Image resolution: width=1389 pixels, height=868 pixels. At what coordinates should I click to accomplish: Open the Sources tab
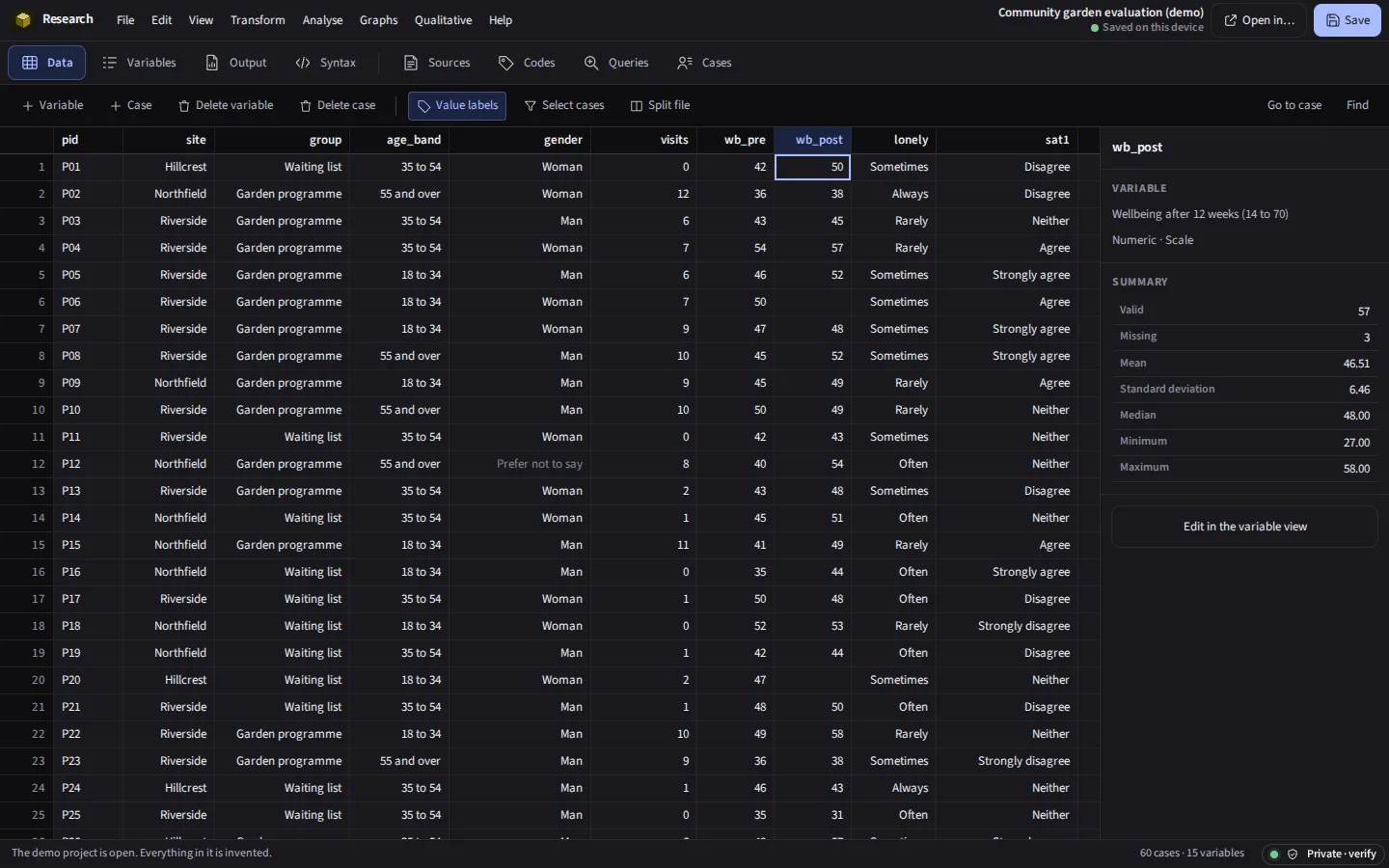click(437, 63)
